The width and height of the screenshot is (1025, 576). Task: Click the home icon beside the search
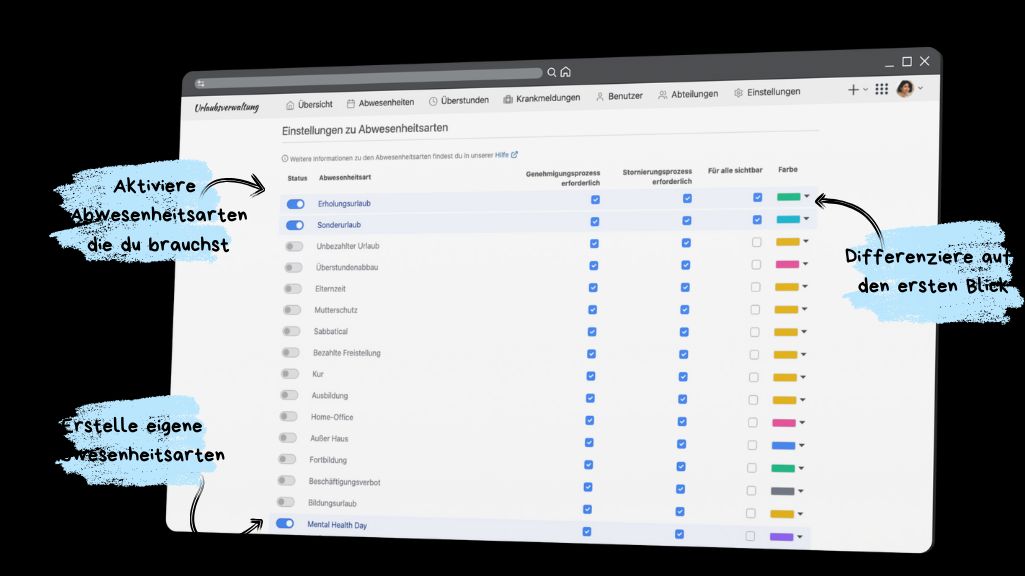(x=566, y=72)
